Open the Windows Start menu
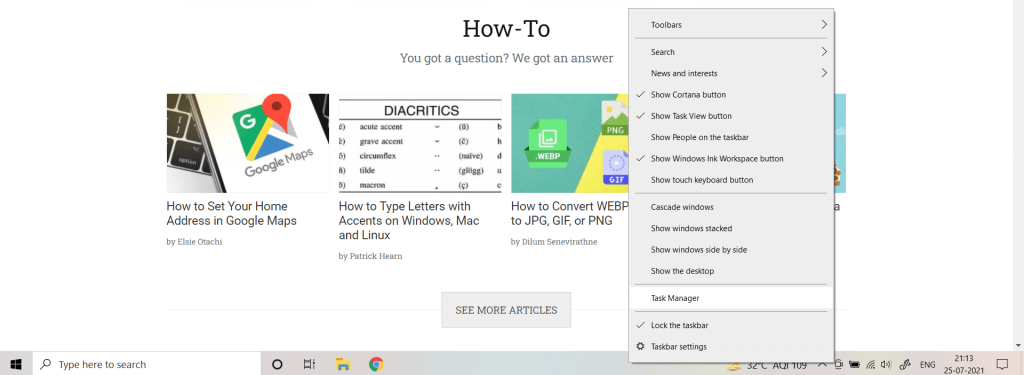The width and height of the screenshot is (1024, 375). 16,364
